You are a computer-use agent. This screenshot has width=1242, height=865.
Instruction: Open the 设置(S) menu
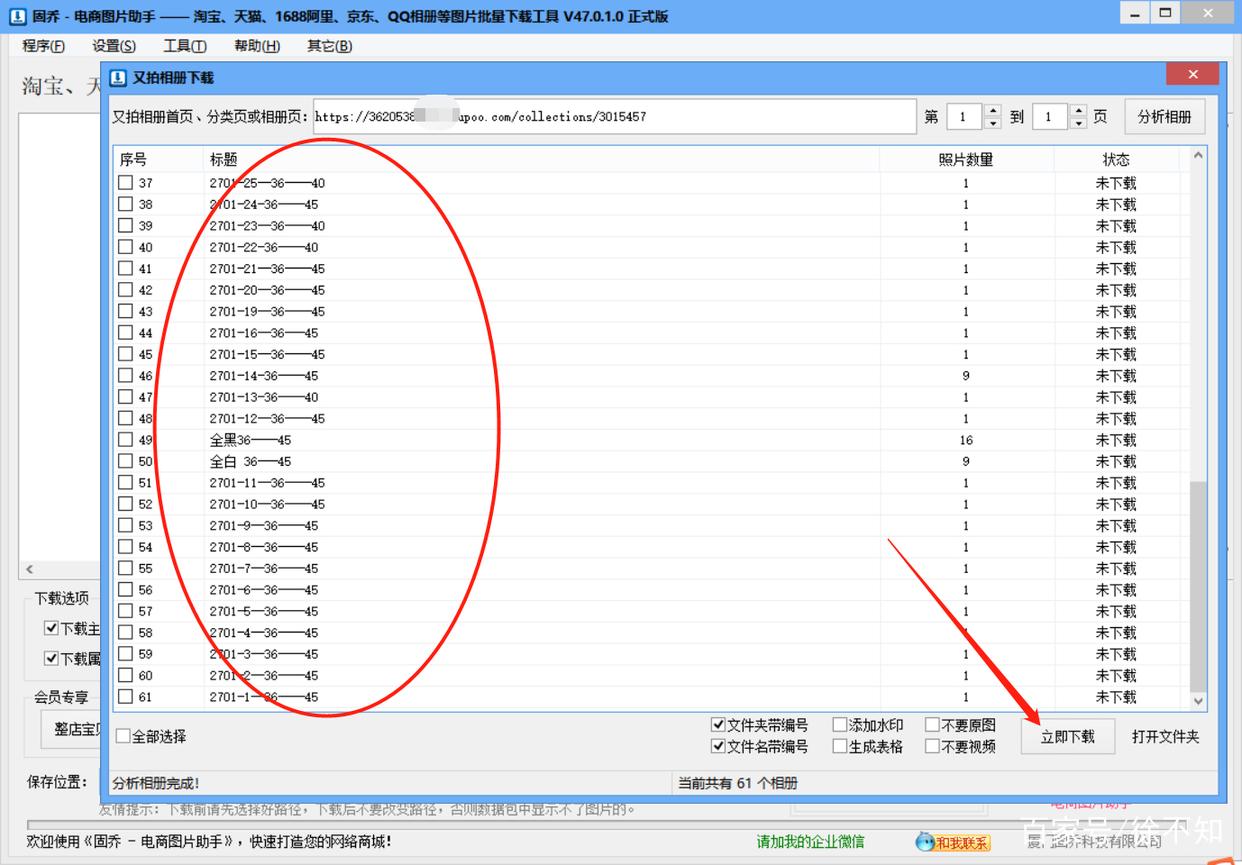[113, 45]
